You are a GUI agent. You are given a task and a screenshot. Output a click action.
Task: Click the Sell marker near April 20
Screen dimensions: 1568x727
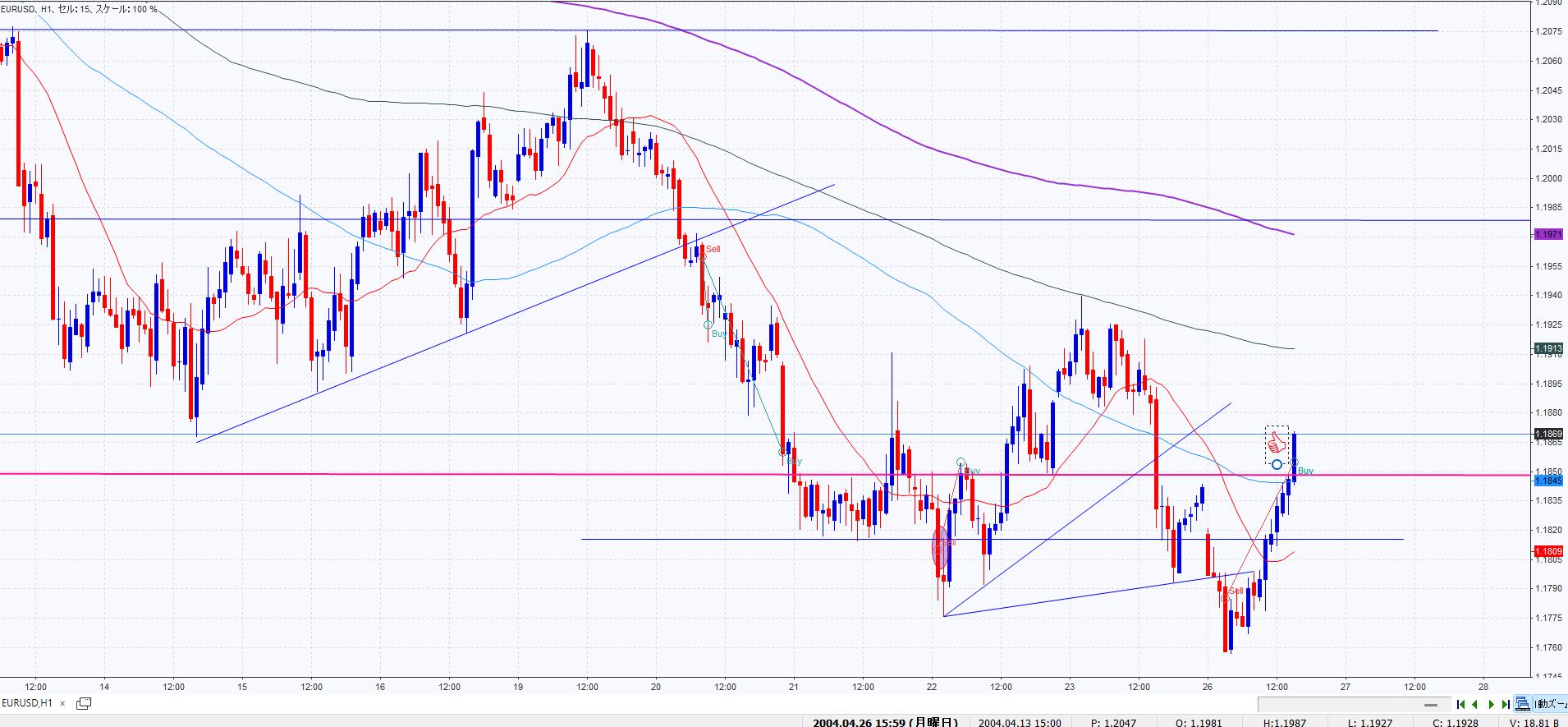(713, 249)
